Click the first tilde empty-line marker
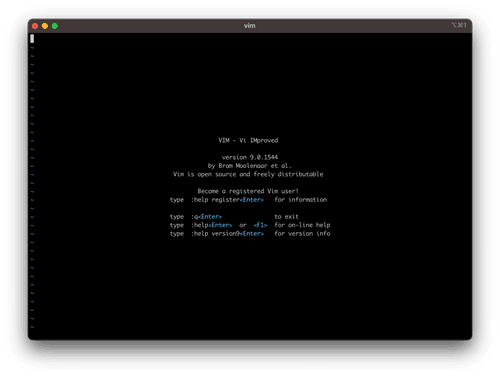Viewport: 500px width, 377px height. [32, 48]
